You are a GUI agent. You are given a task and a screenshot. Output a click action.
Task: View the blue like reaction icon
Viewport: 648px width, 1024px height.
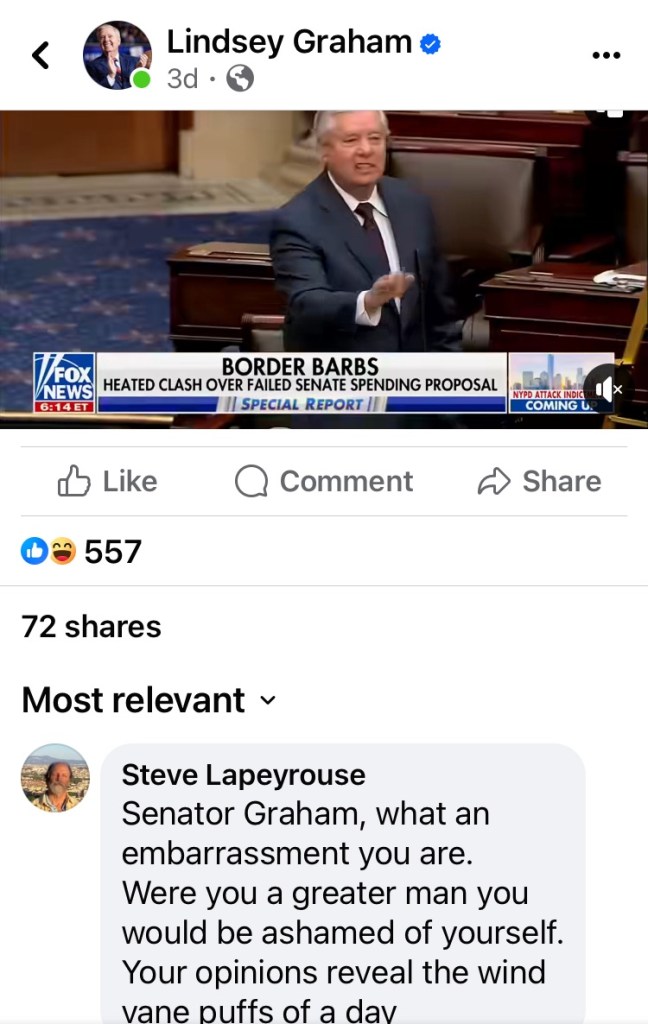(34, 551)
